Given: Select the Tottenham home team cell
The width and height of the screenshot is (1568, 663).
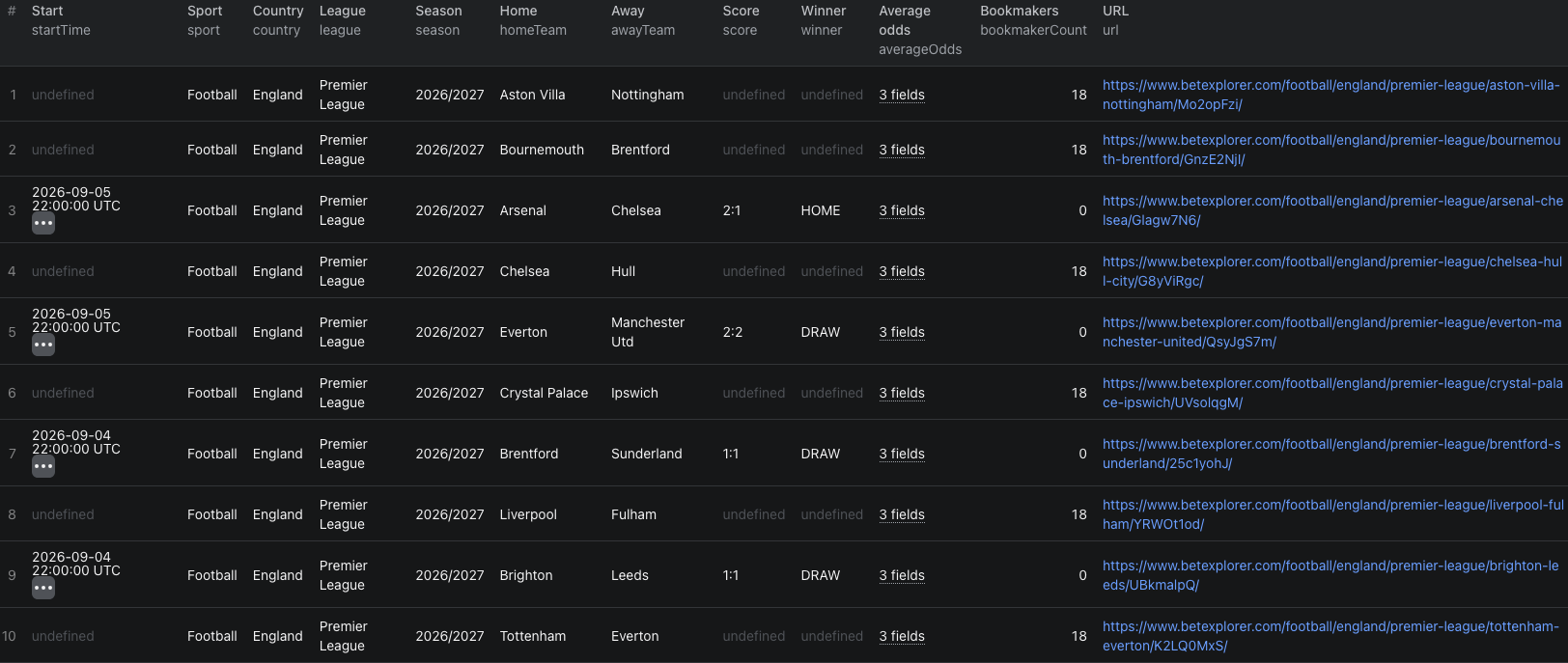Looking at the screenshot, I should tap(533, 636).
